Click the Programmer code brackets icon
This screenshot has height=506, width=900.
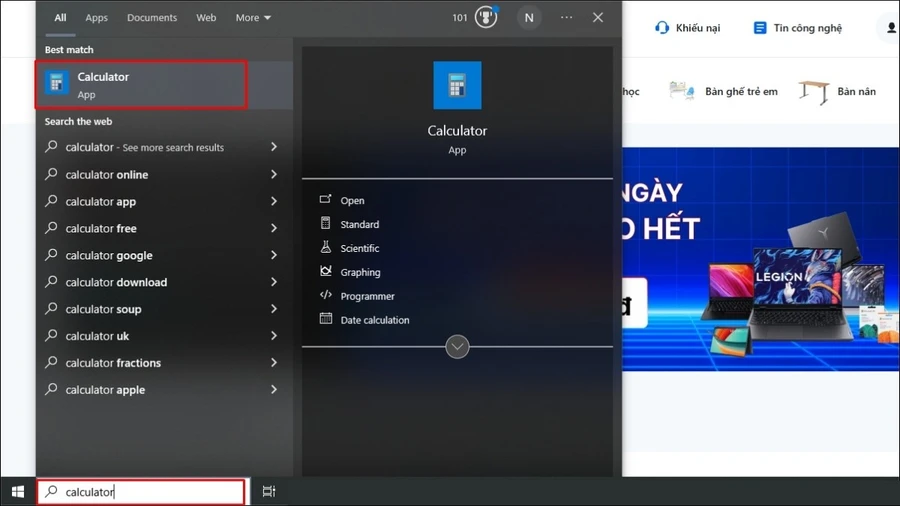click(x=325, y=295)
